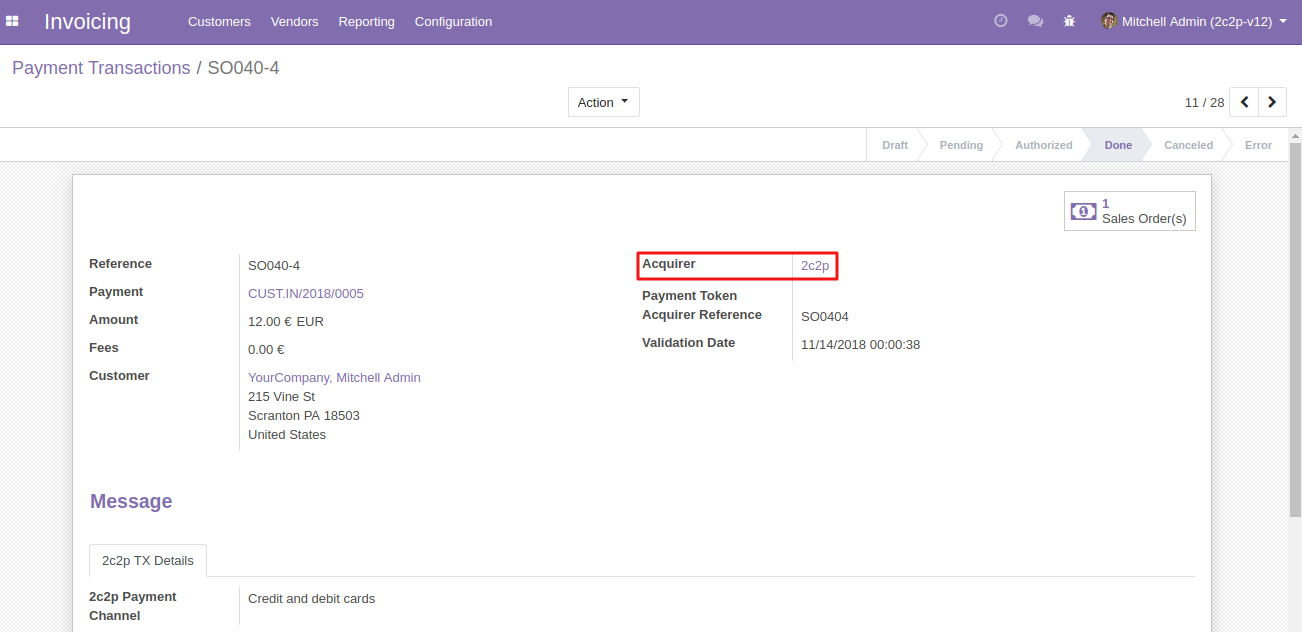Open the 1 Sales Order(s) button

tap(1130, 211)
